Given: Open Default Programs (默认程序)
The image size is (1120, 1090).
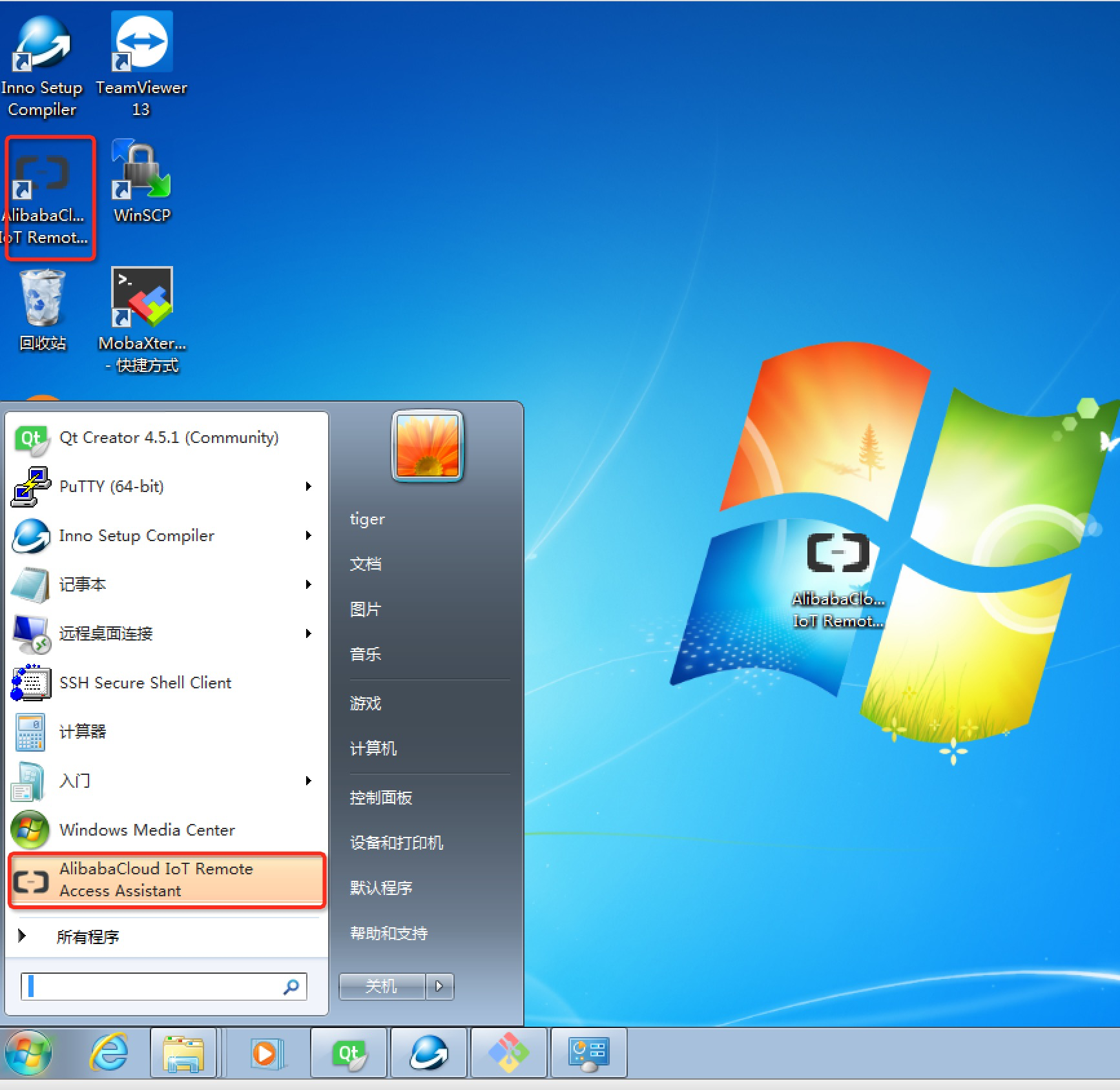Looking at the screenshot, I should pos(381,888).
